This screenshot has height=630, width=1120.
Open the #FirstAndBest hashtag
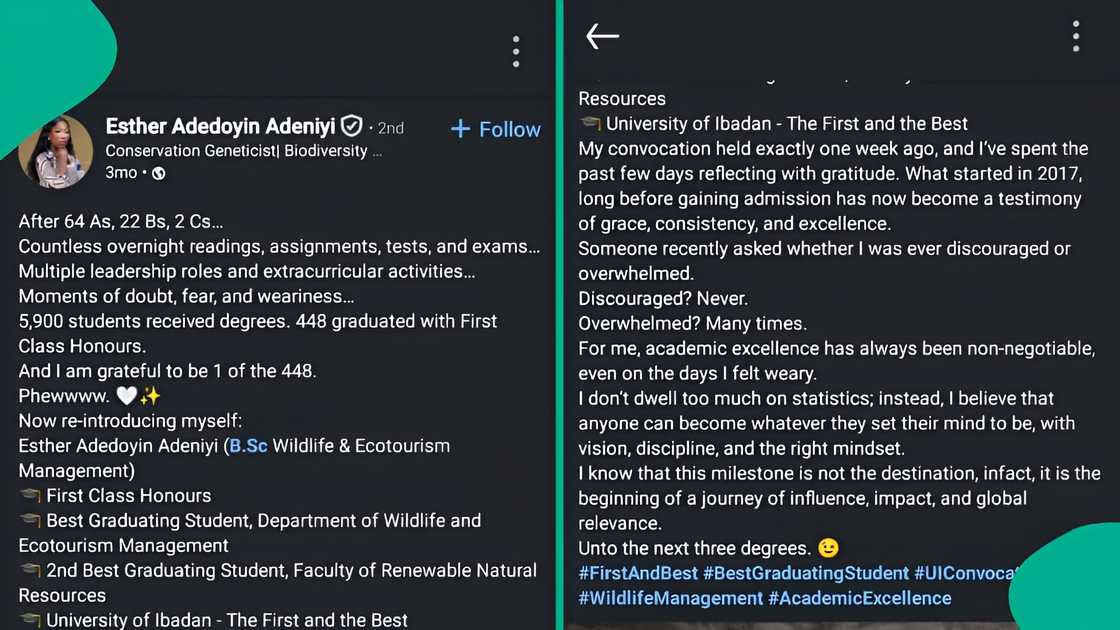tap(638, 573)
